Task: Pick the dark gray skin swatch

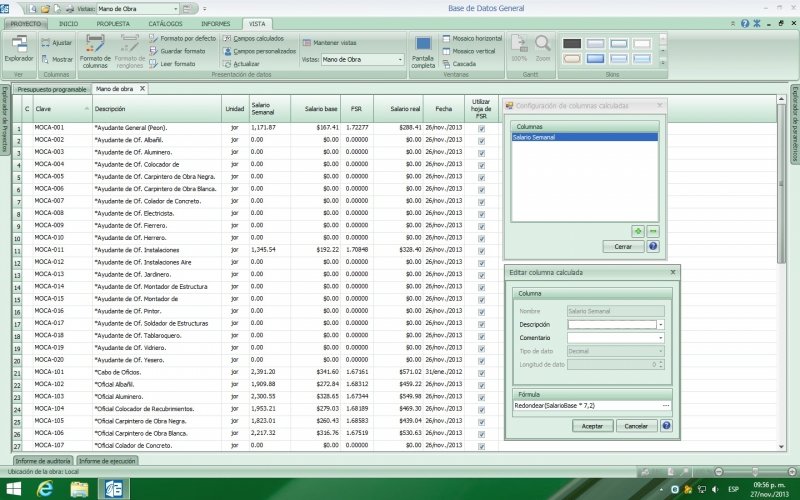Action: [x=572, y=43]
